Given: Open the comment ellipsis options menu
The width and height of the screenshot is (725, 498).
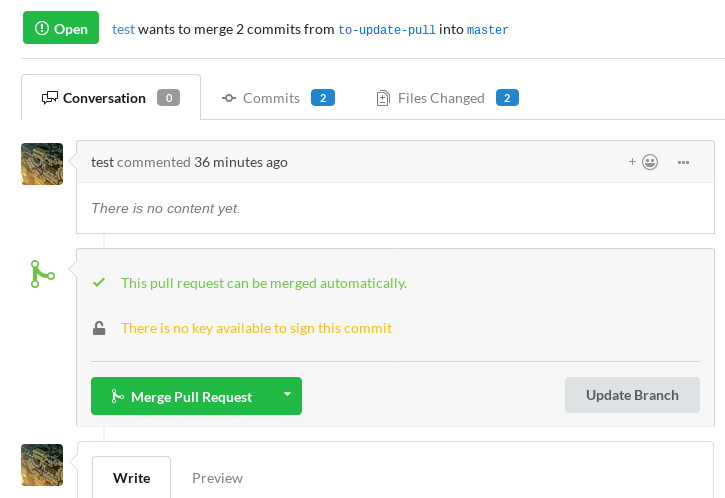Looking at the screenshot, I should tap(683, 162).
